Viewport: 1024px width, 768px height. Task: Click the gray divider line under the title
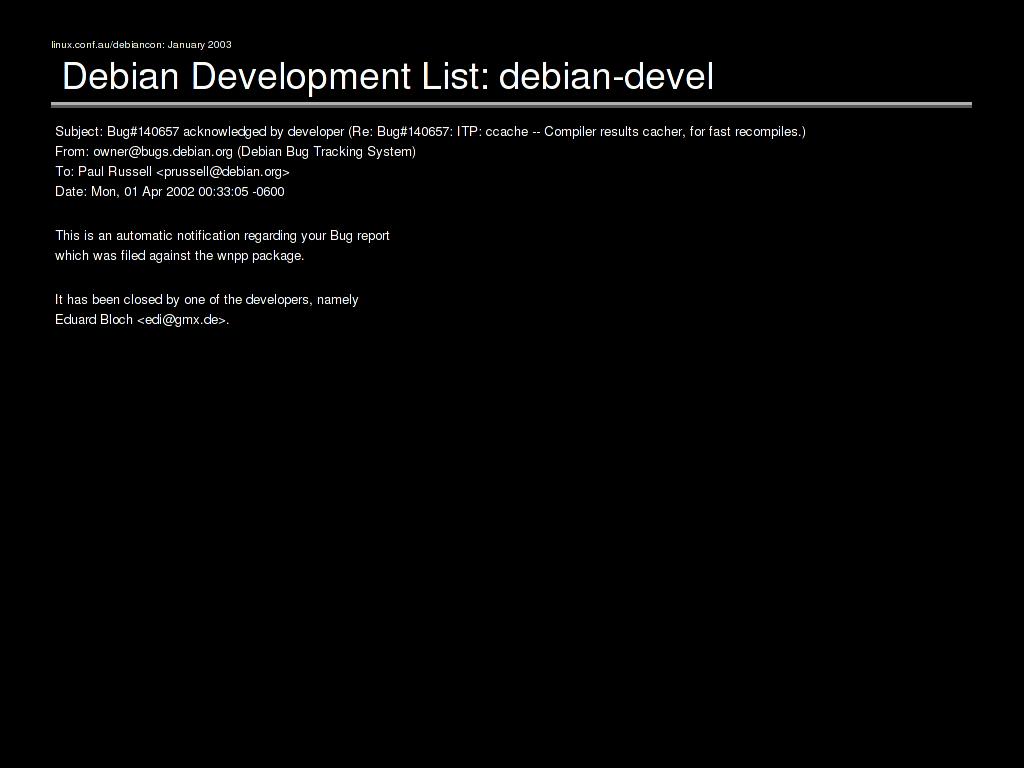coord(511,104)
